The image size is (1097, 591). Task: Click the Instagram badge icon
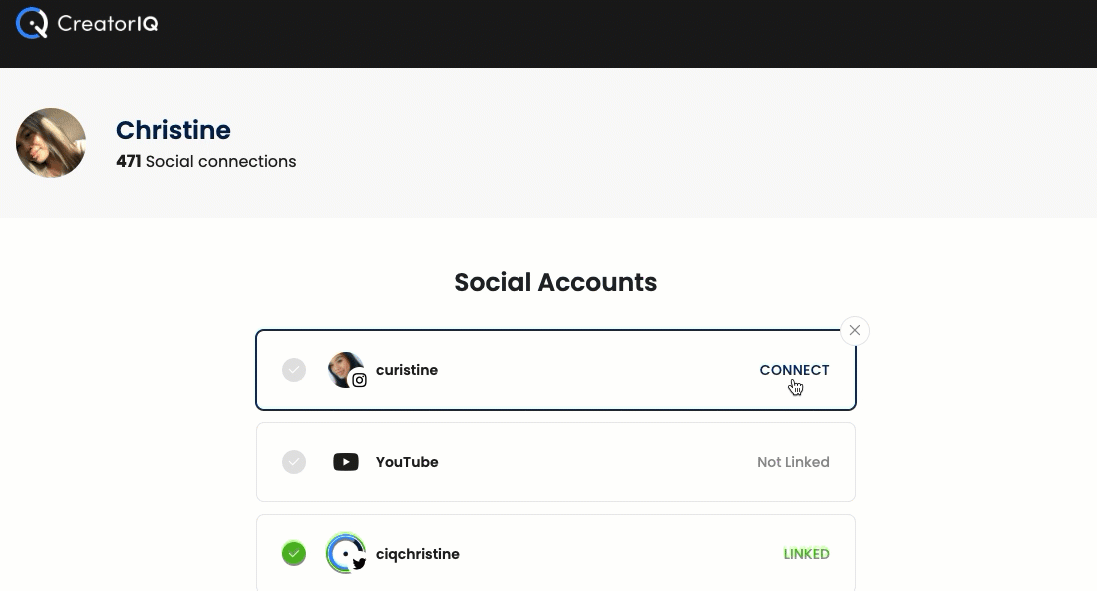[359, 380]
